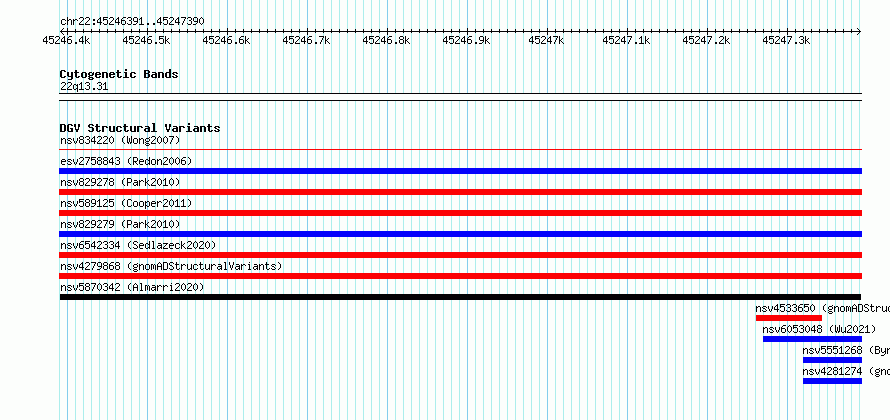This screenshot has height=420, width=890.
Task: Click the 45246.9k ruler tick label
Action: [466, 40]
